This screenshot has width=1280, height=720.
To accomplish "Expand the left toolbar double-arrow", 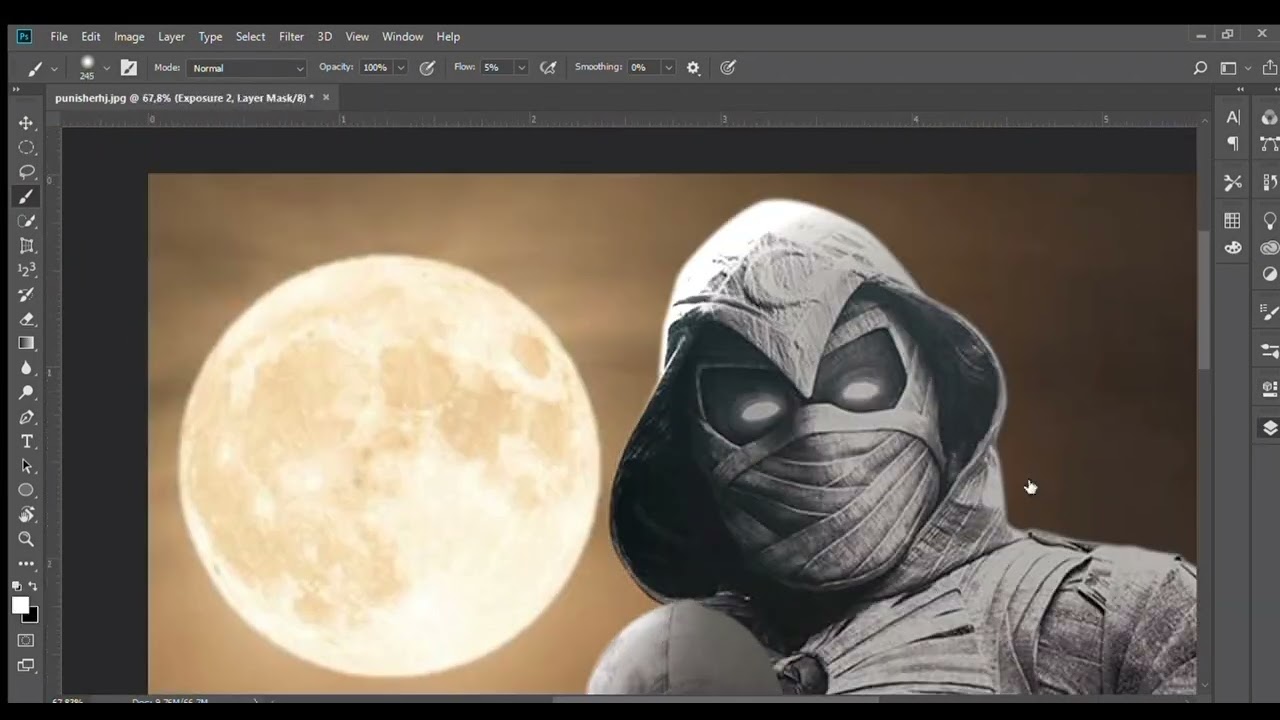I will [x=16, y=89].
